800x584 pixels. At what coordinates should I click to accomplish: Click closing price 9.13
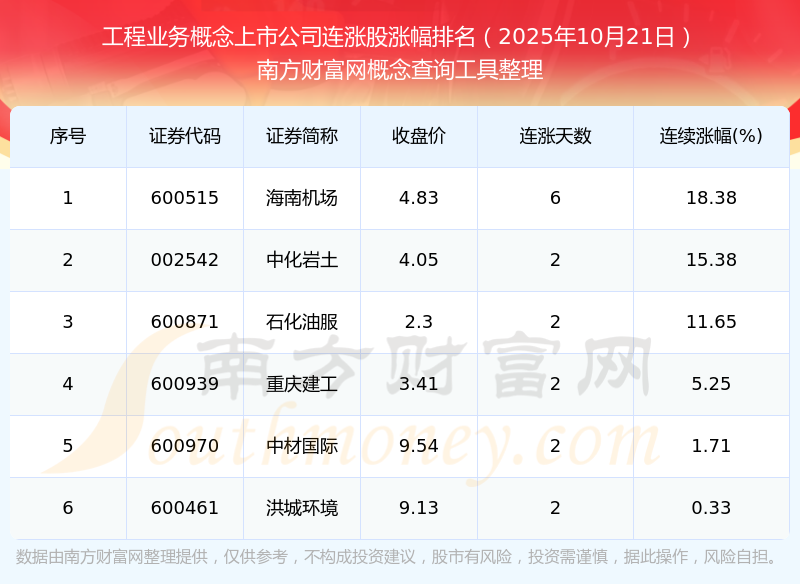419,508
